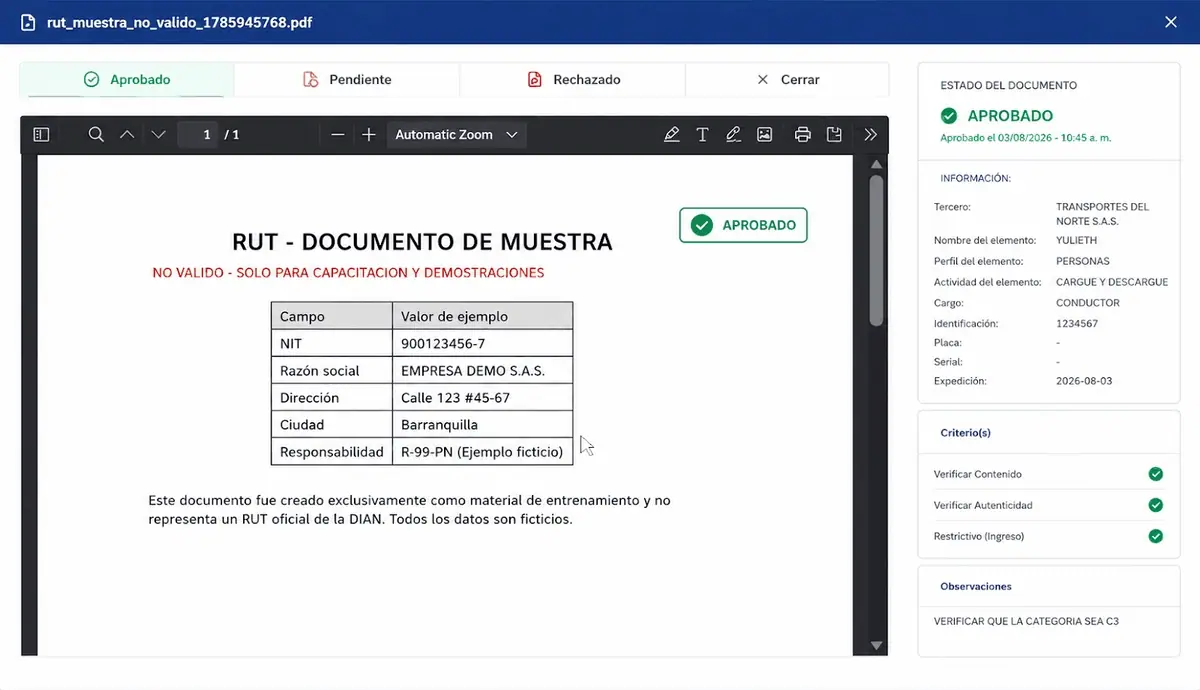The image size is (1200, 690).
Task: Switch to the Pendiente tab
Action: coord(347,79)
